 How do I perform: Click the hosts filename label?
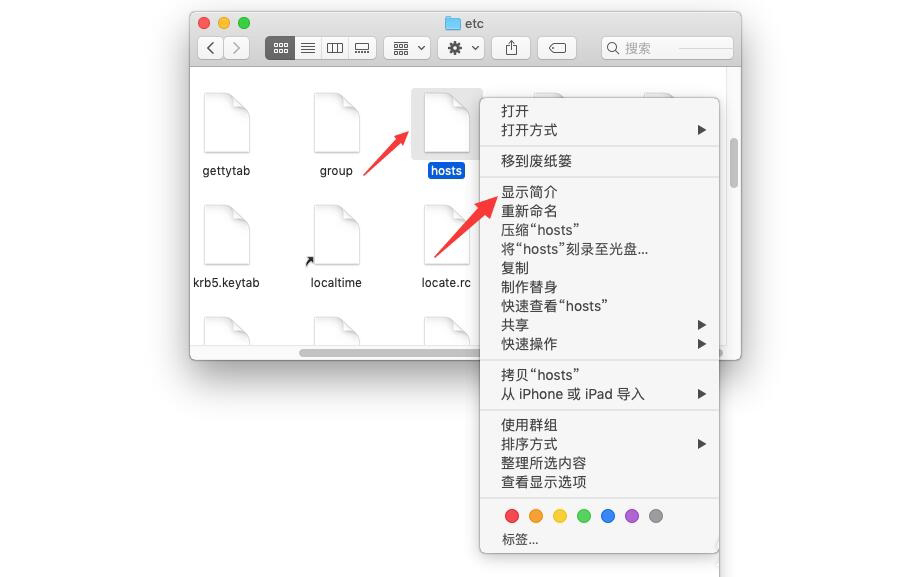pyautogui.click(x=446, y=170)
